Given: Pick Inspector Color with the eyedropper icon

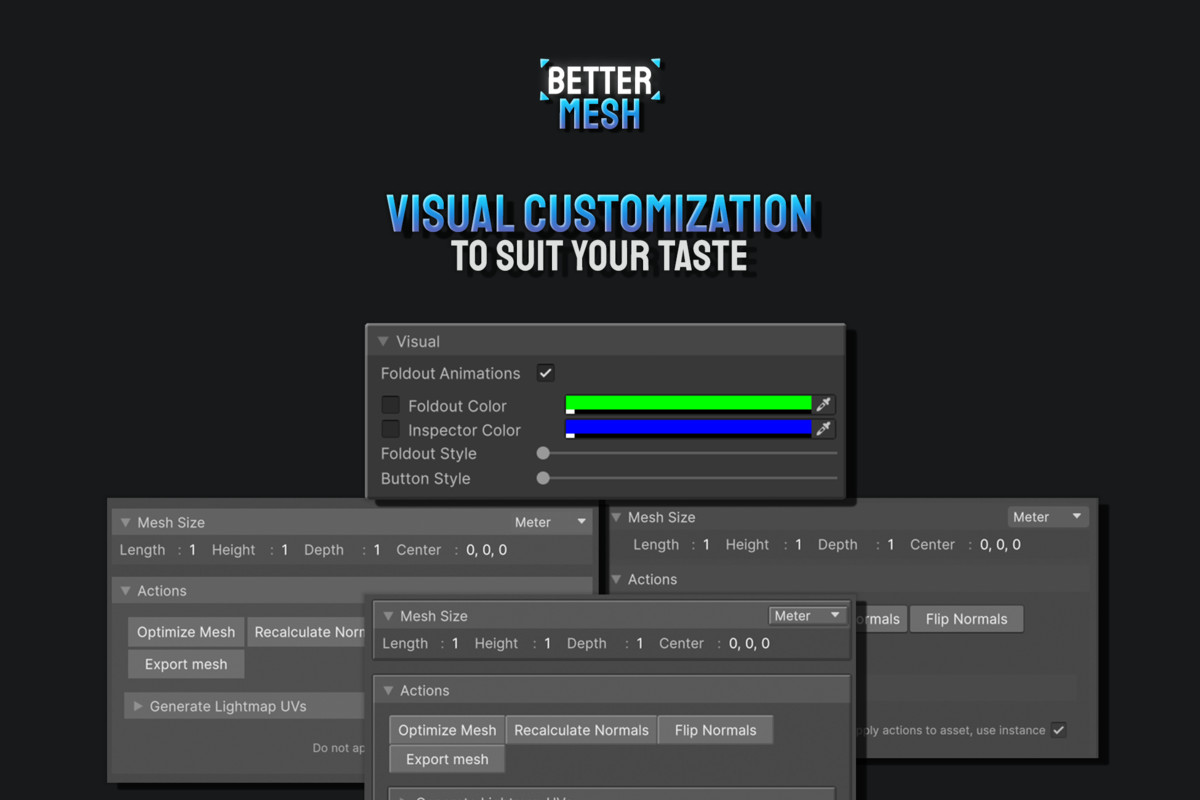Looking at the screenshot, I should point(824,428).
